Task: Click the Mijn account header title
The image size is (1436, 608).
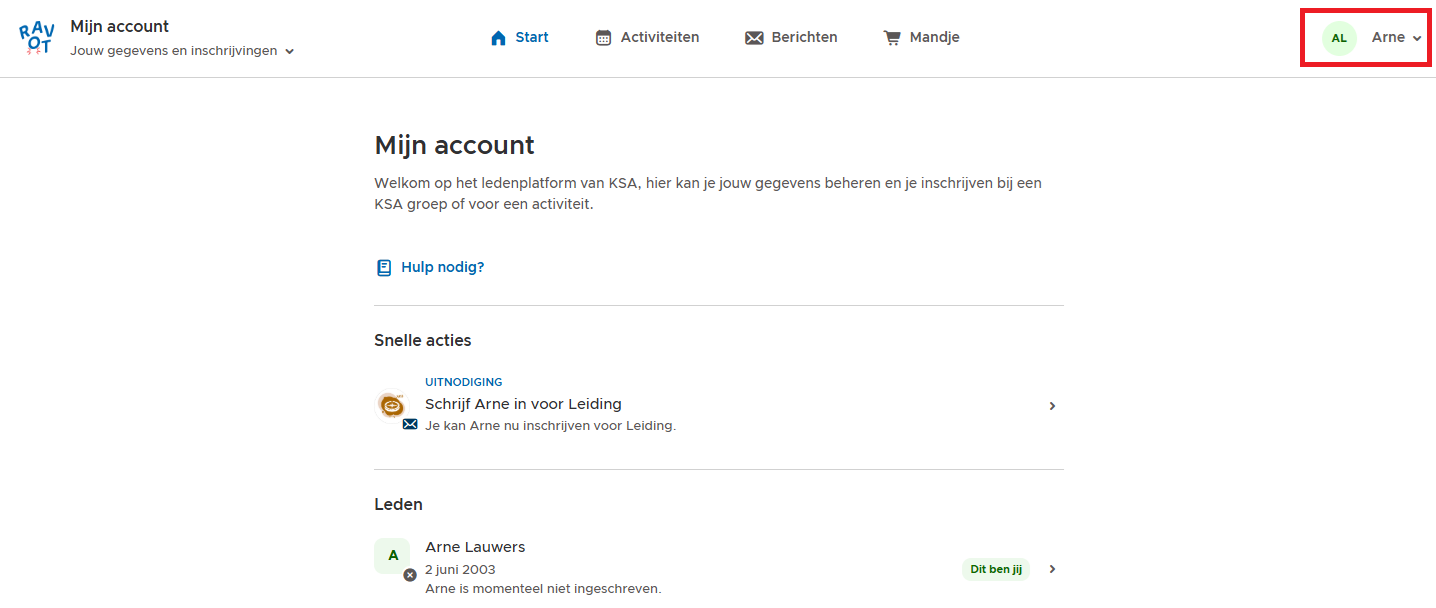Action: tap(120, 27)
